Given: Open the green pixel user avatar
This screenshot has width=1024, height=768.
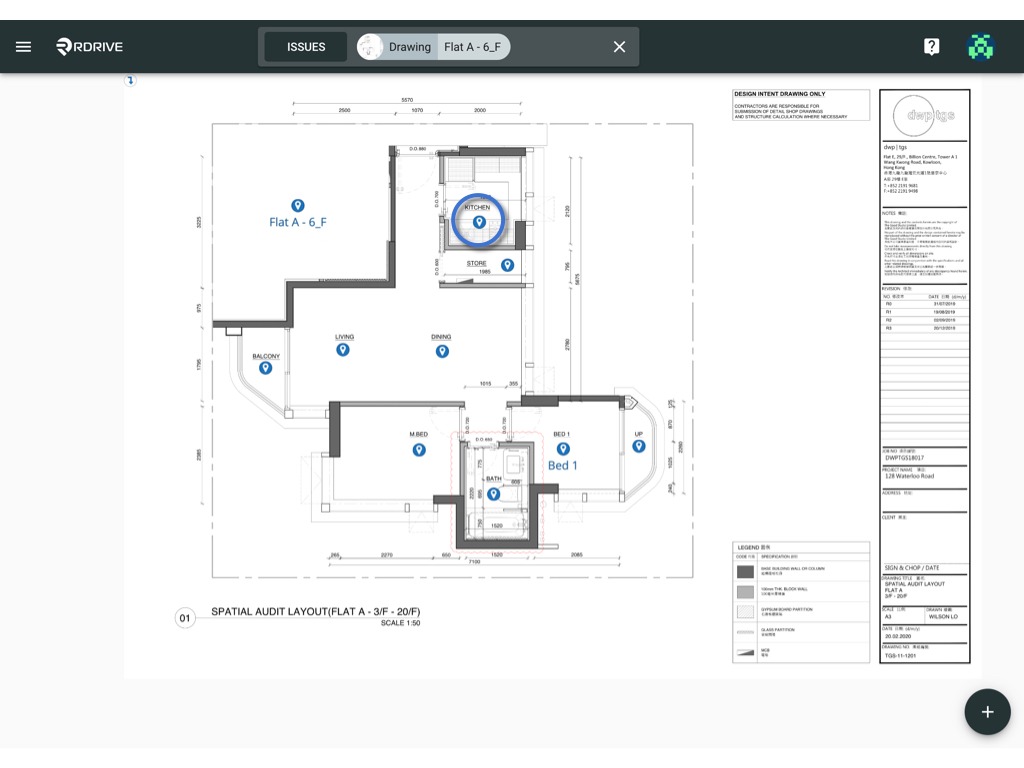Looking at the screenshot, I should [980, 46].
